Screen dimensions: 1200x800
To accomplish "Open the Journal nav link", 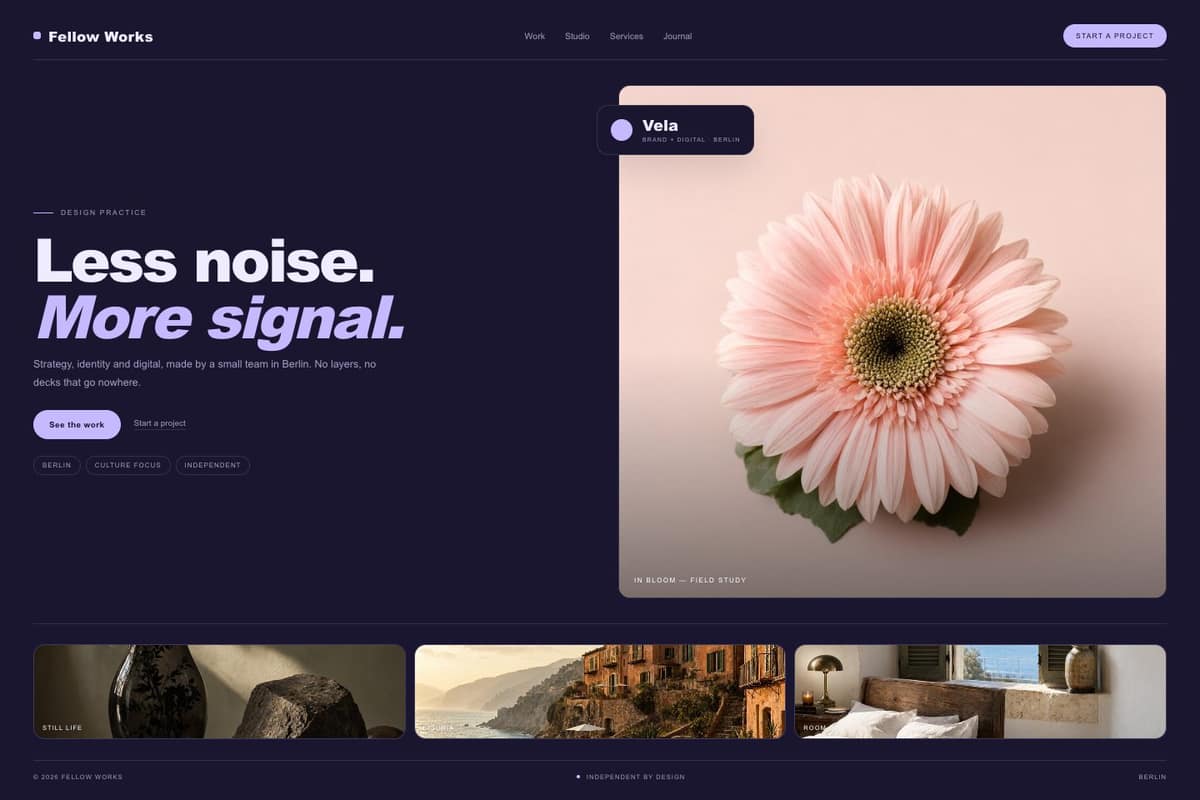I will pos(677,36).
